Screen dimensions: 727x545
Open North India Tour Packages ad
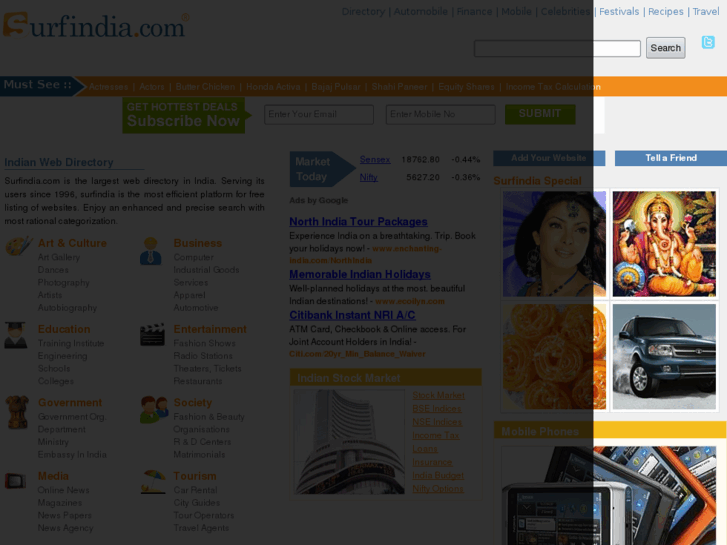tap(358, 222)
